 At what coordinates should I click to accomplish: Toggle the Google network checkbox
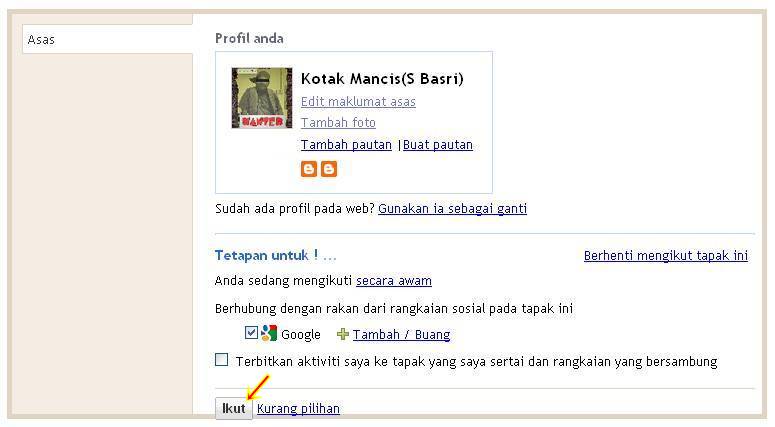[251, 333]
